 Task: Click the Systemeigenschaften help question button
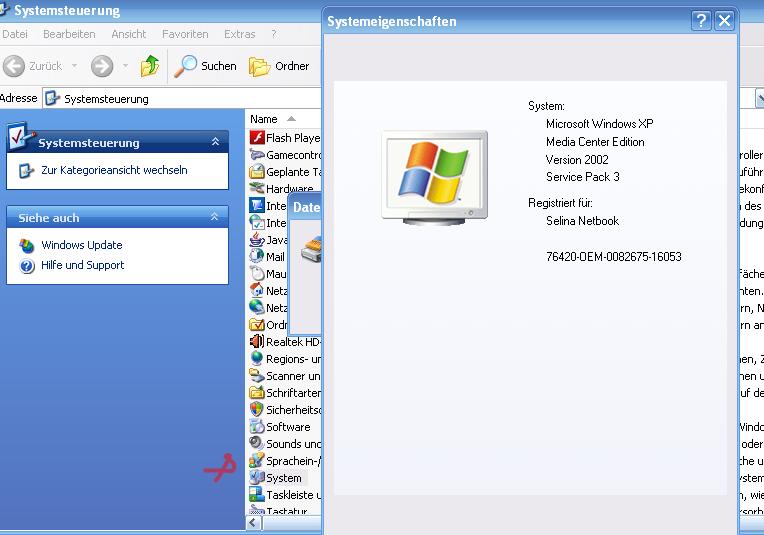click(701, 20)
